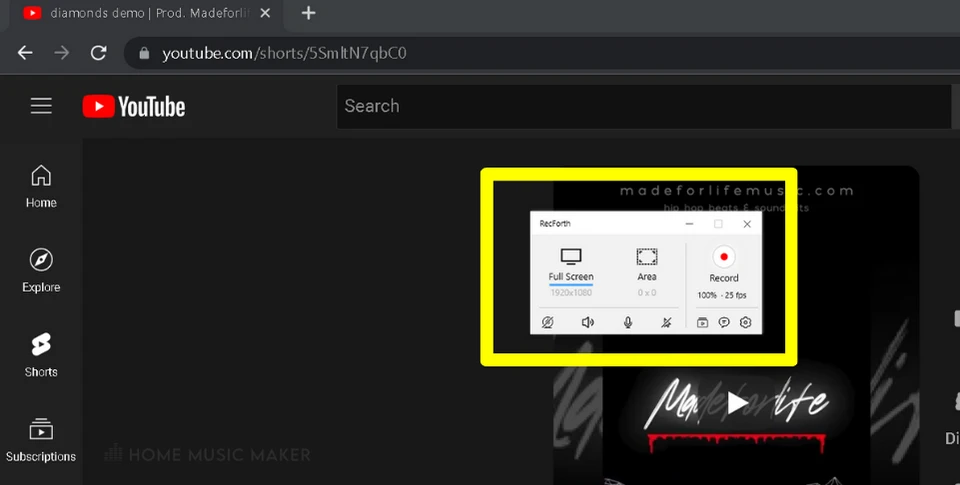Click the 1920x1080 resolution text
960x485 pixels.
(571, 293)
